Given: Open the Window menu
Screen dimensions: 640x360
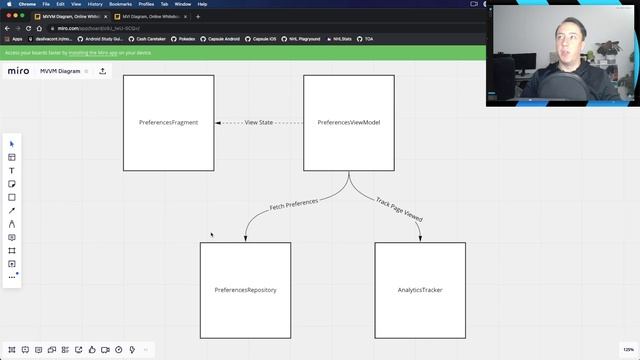Looking at the screenshot, I should pyautogui.click(x=182, y=4).
